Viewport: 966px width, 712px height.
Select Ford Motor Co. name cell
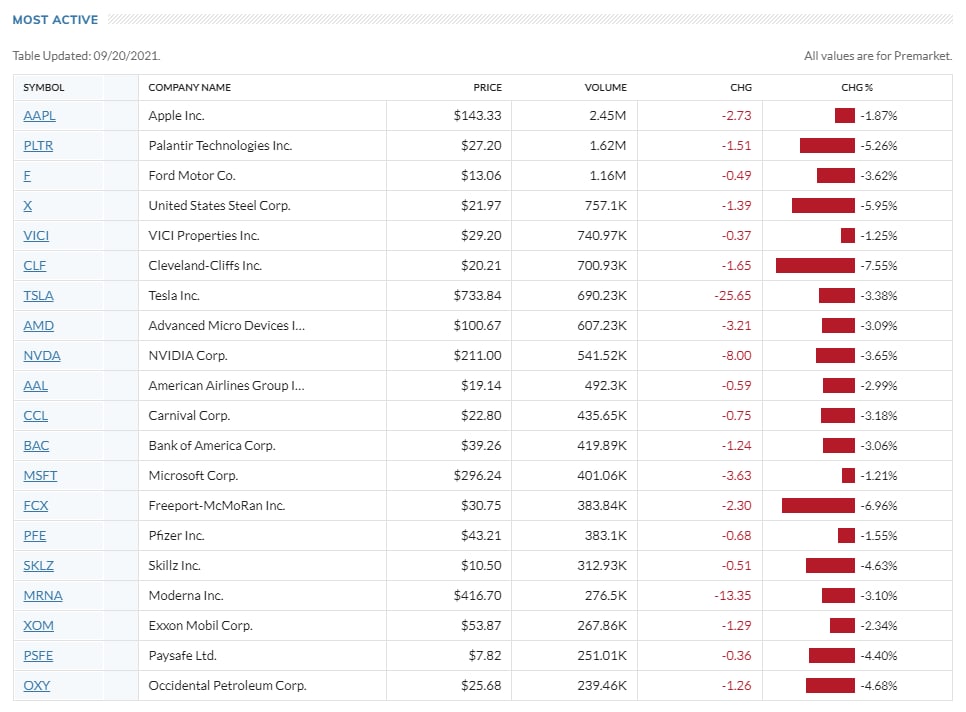coord(192,176)
